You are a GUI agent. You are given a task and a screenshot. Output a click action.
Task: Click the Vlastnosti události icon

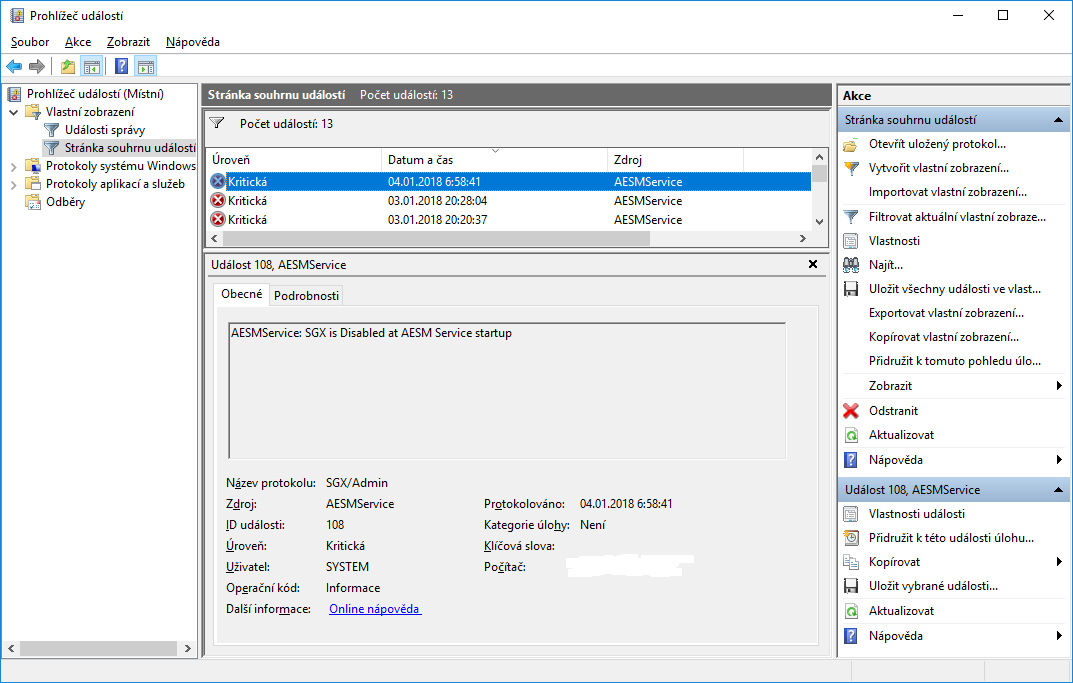[851, 514]
